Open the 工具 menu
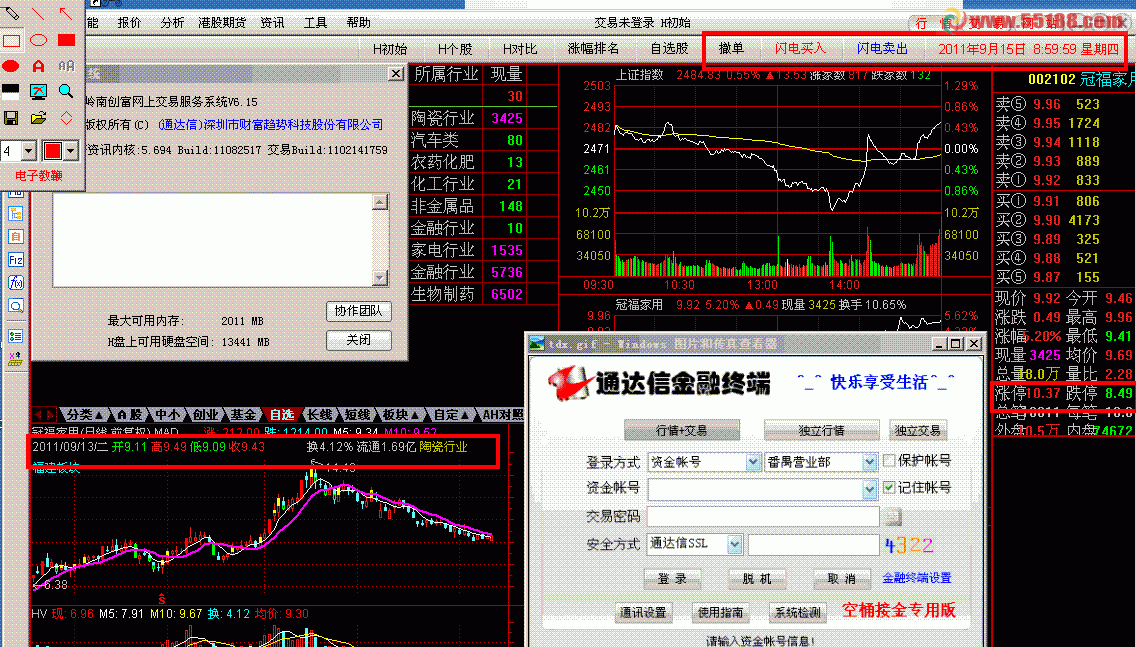 tap(315, 22)
